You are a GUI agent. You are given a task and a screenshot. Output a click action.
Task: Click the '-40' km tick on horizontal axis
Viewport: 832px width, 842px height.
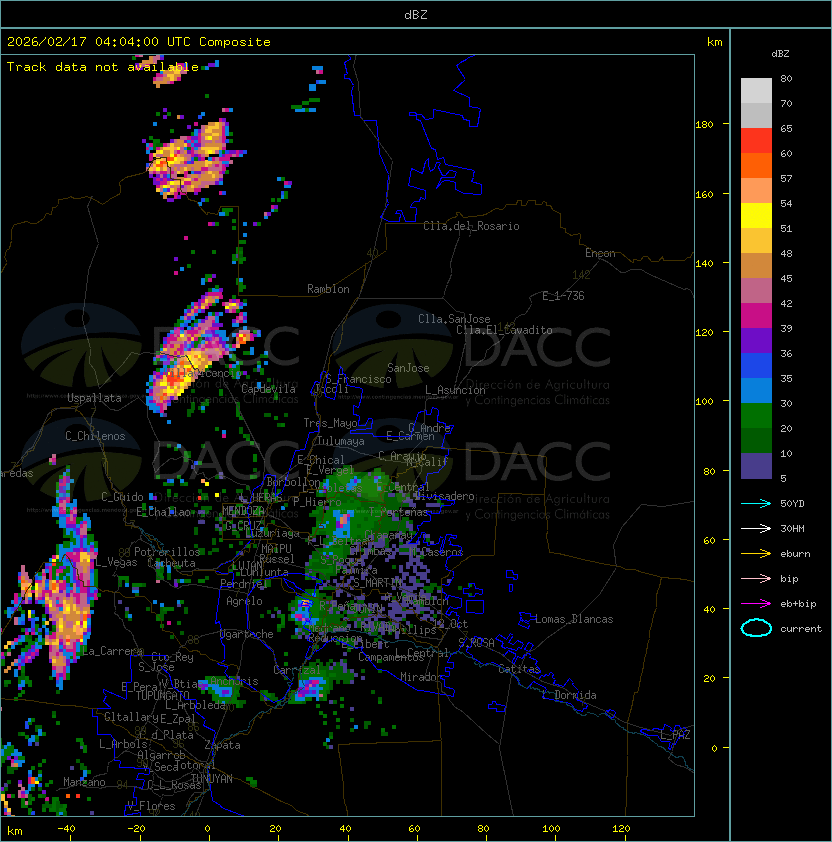pyautogui.click(x=66, y=829)
